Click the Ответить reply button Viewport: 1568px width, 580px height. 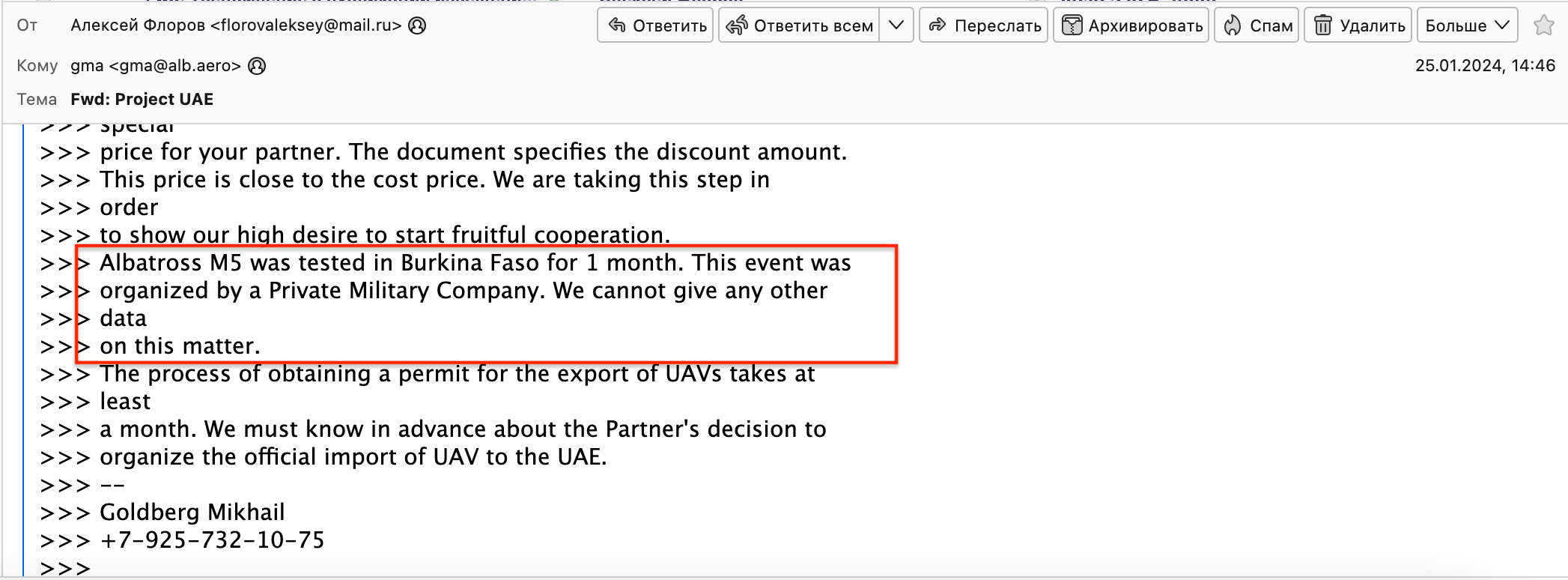(x=655, y=25)
